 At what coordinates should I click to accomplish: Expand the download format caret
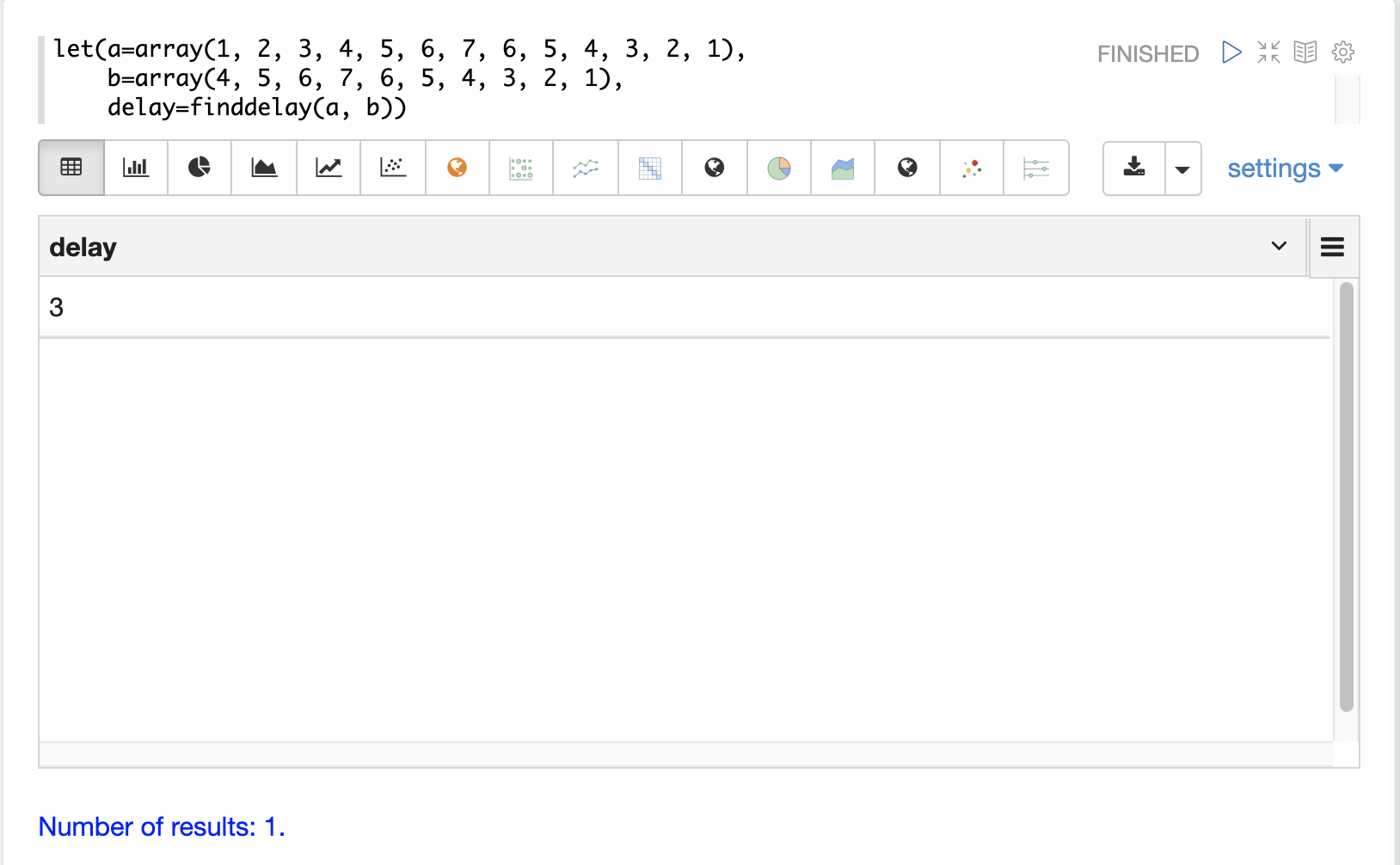[1182, 169]
